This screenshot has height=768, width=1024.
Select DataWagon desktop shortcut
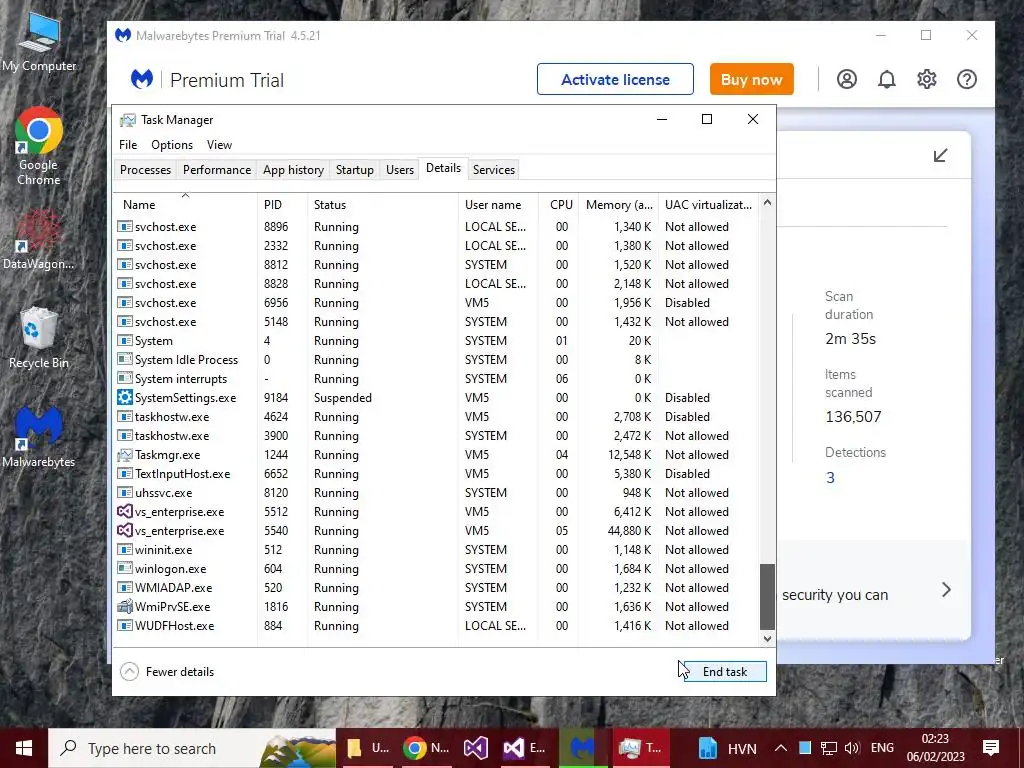pyautogui.click(x=39, y=239)
